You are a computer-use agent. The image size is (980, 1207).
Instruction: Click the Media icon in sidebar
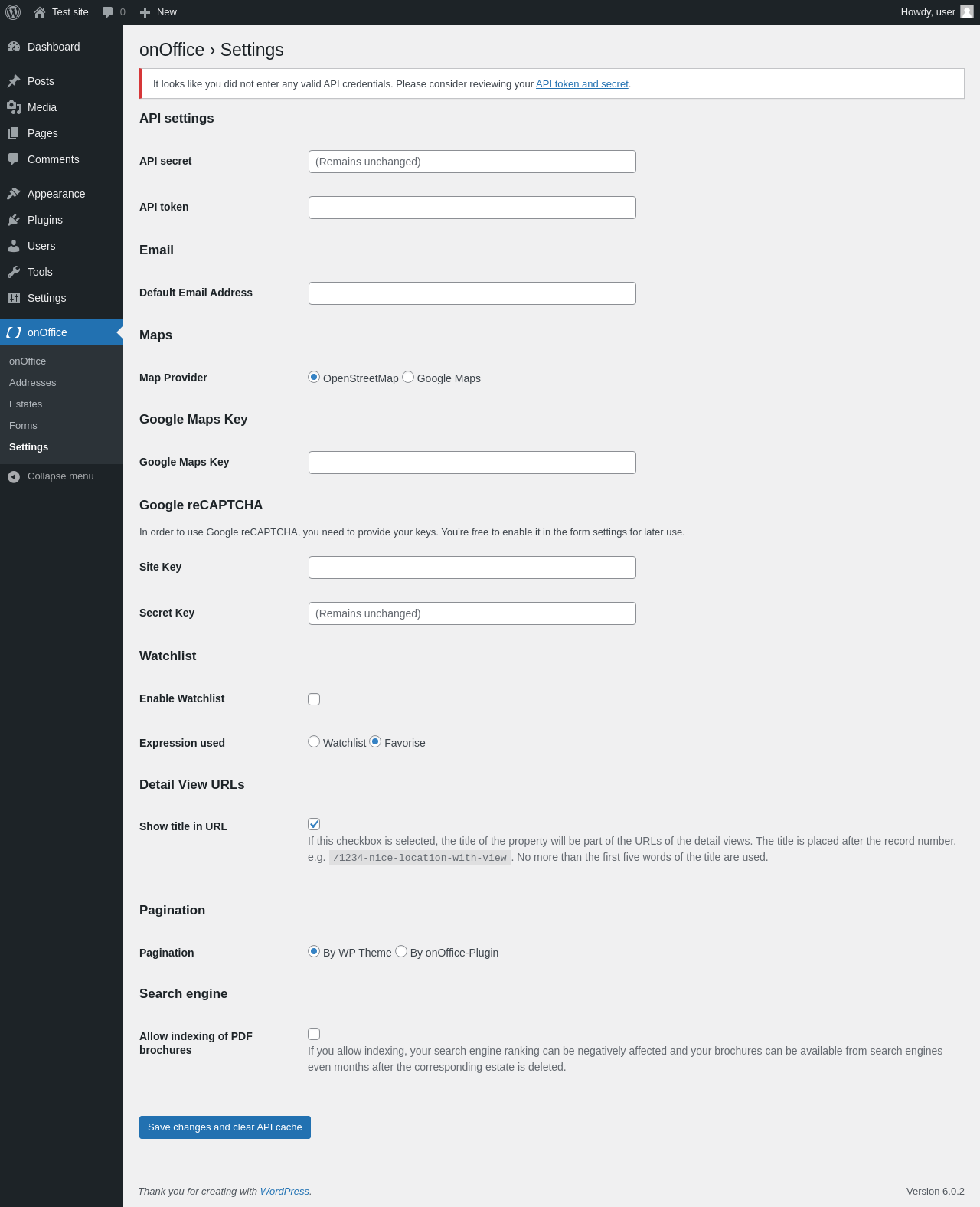(14, 107)
